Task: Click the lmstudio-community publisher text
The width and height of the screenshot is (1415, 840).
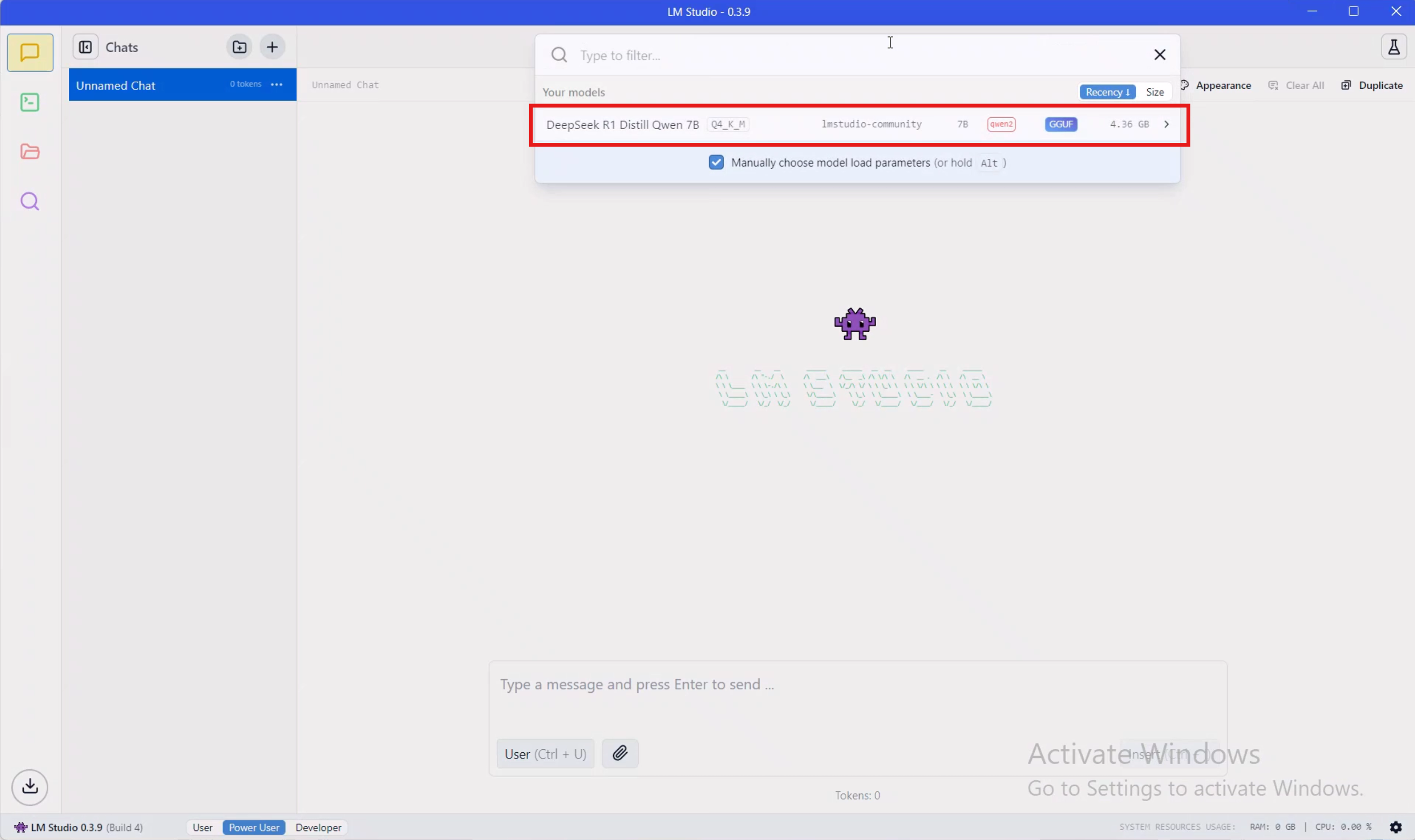Action: click(871, 124)
